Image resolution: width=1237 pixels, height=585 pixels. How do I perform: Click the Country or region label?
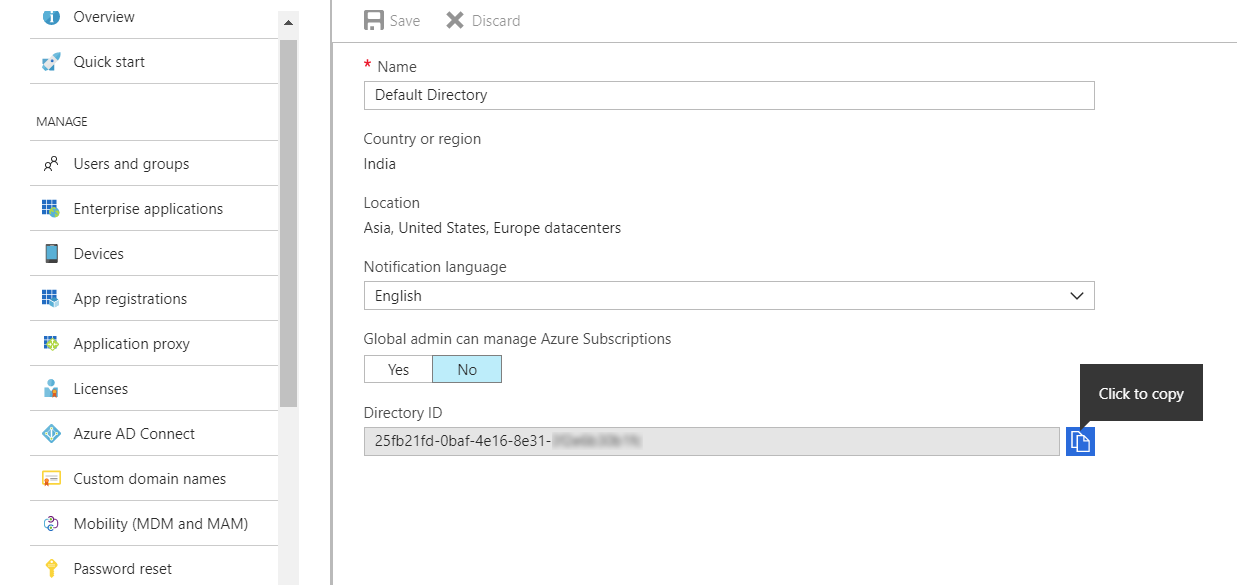pos(422,139)
